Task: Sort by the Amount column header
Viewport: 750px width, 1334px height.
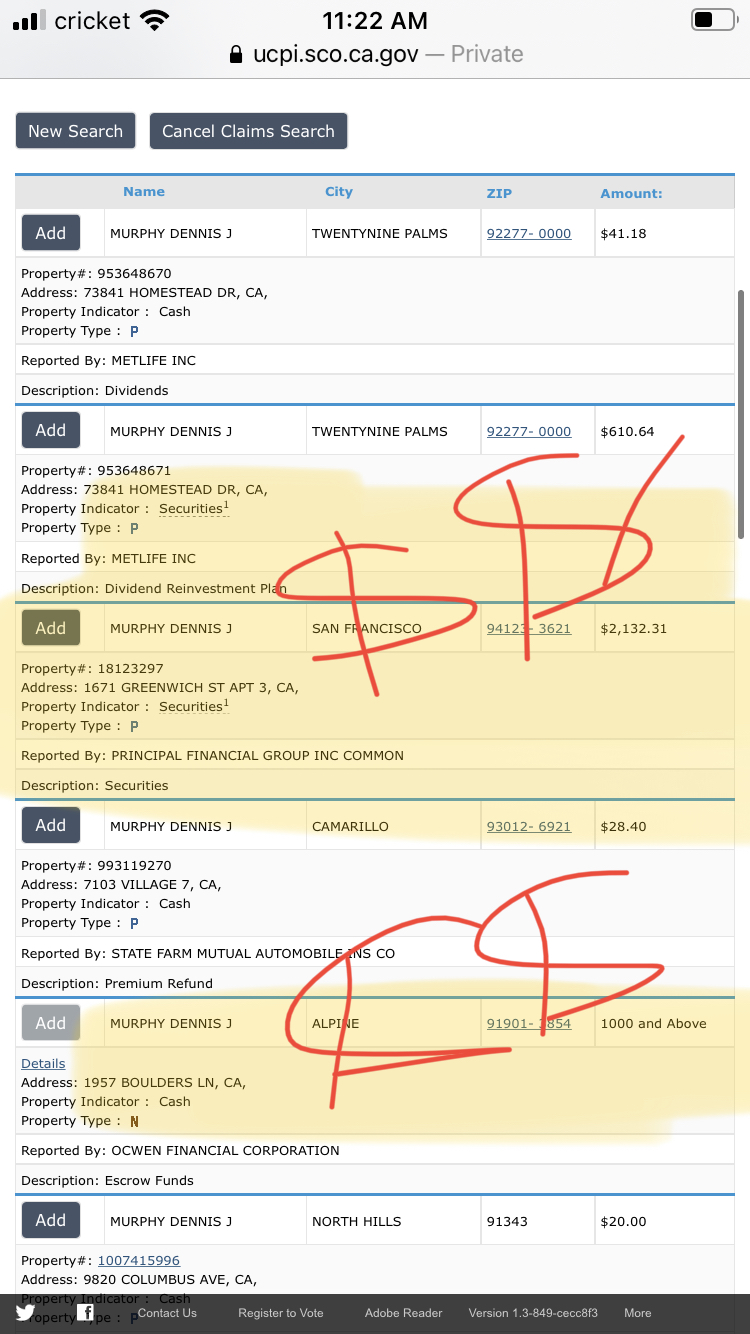Action: click(x=631, y=193)
